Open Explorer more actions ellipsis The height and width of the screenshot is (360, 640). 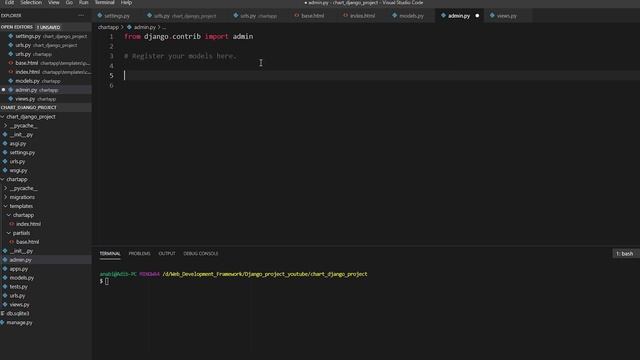coord(81,16)
